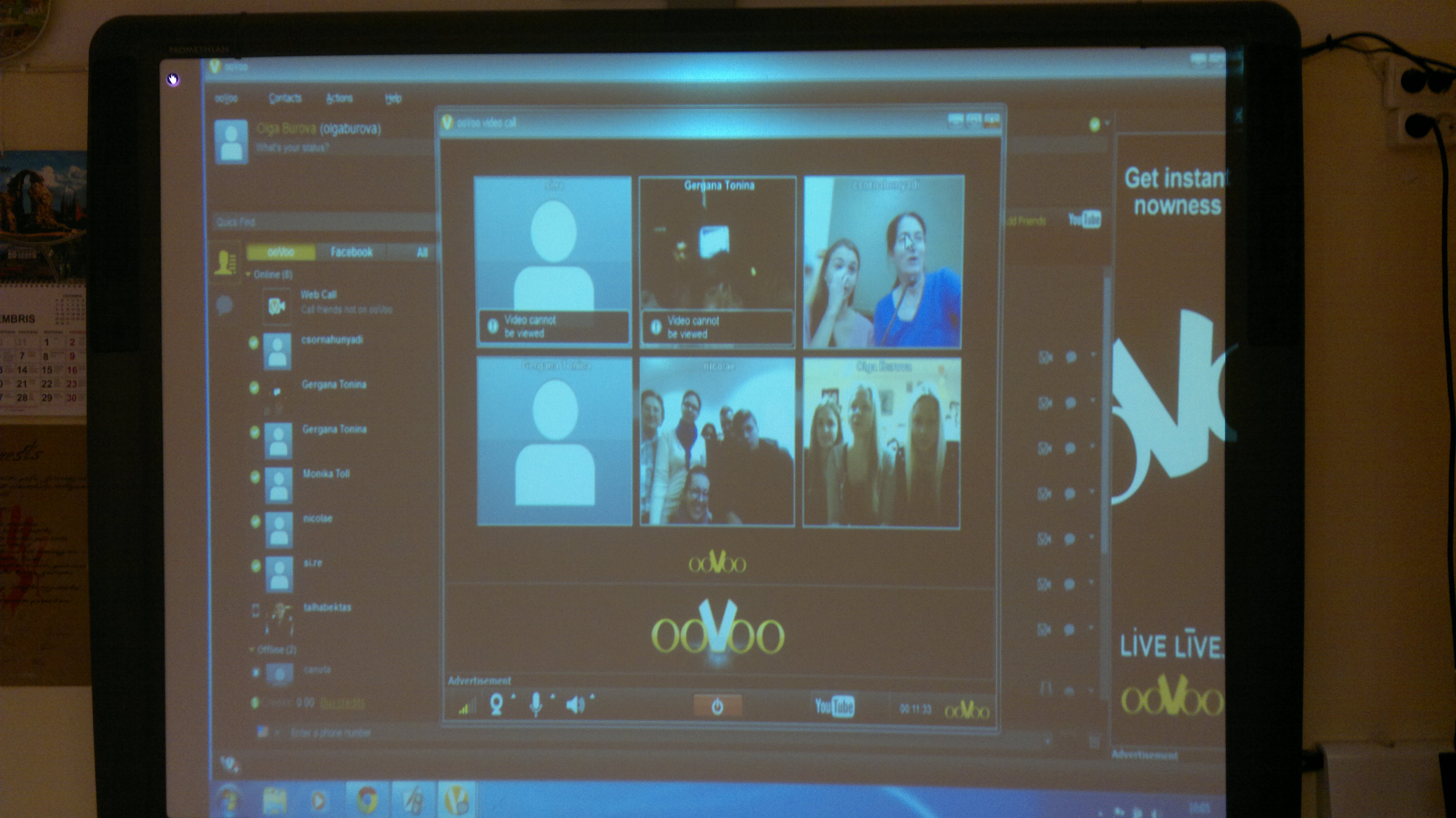The height and width of the screenshot is (818, 1456).
Task: Click the call timer 00:11:33
Action: 915,708
